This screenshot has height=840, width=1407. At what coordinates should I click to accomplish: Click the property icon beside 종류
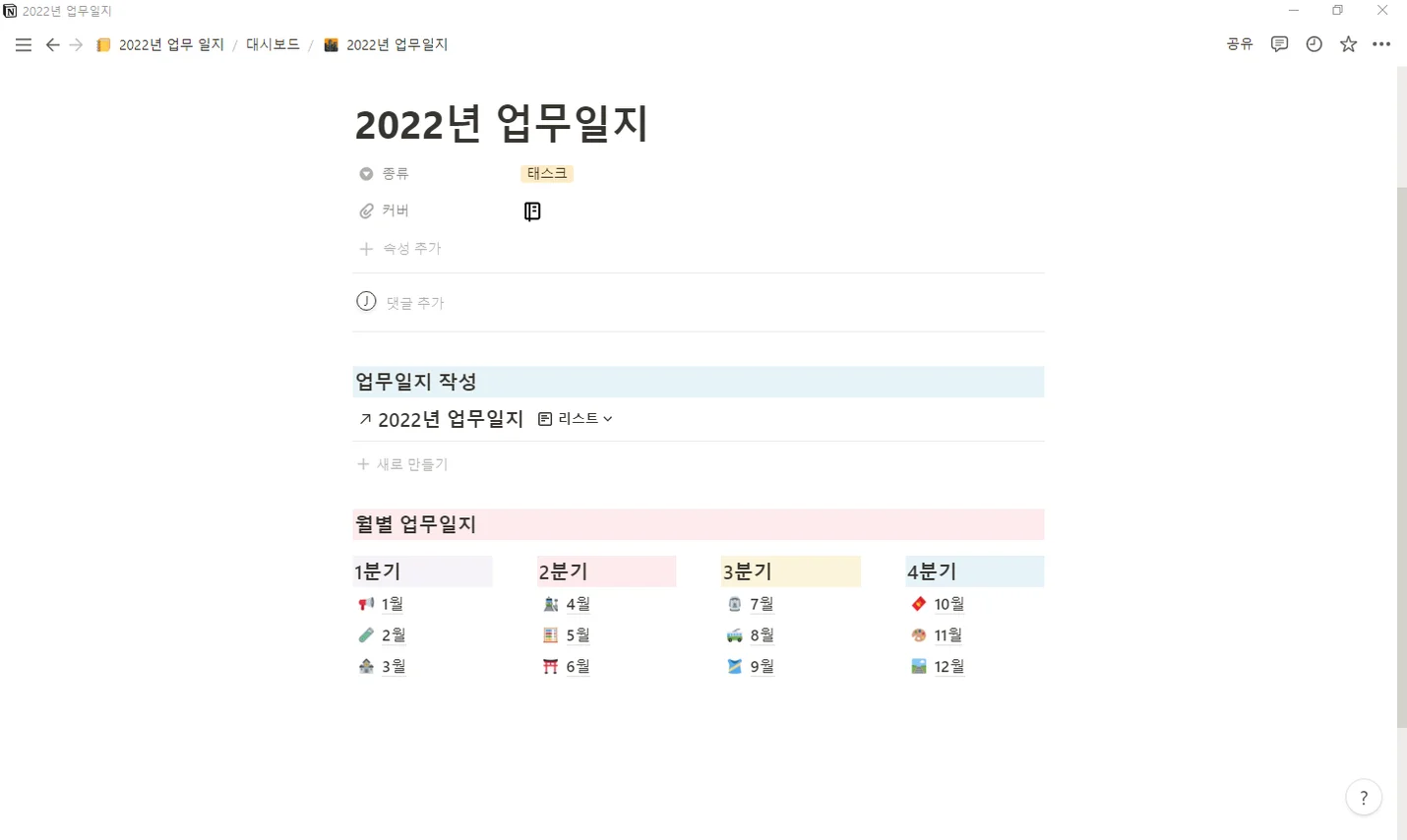366,173
